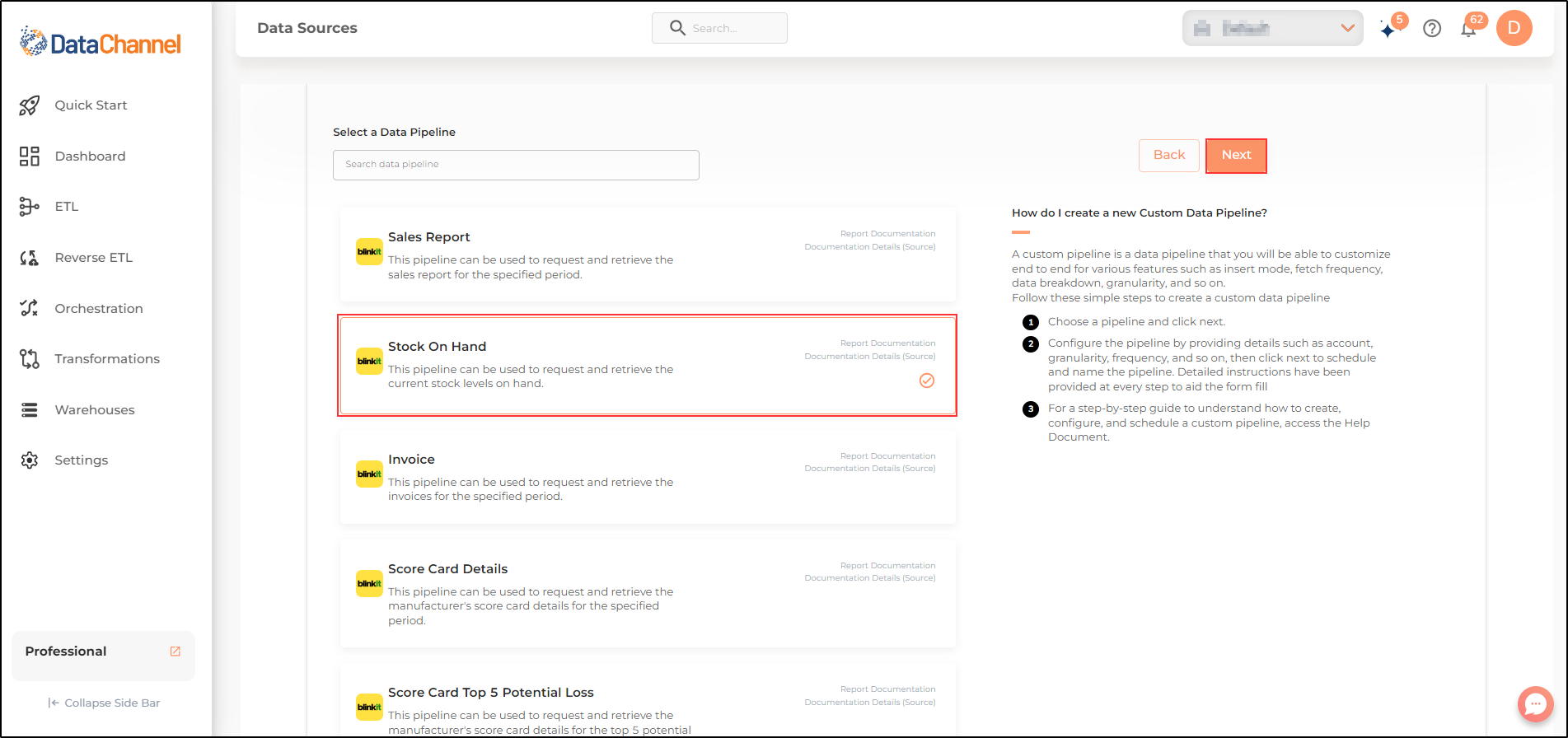This screenshot has width=1568, height=738.
Task: Click the Orchestration icon
Action: coord(30,308)
